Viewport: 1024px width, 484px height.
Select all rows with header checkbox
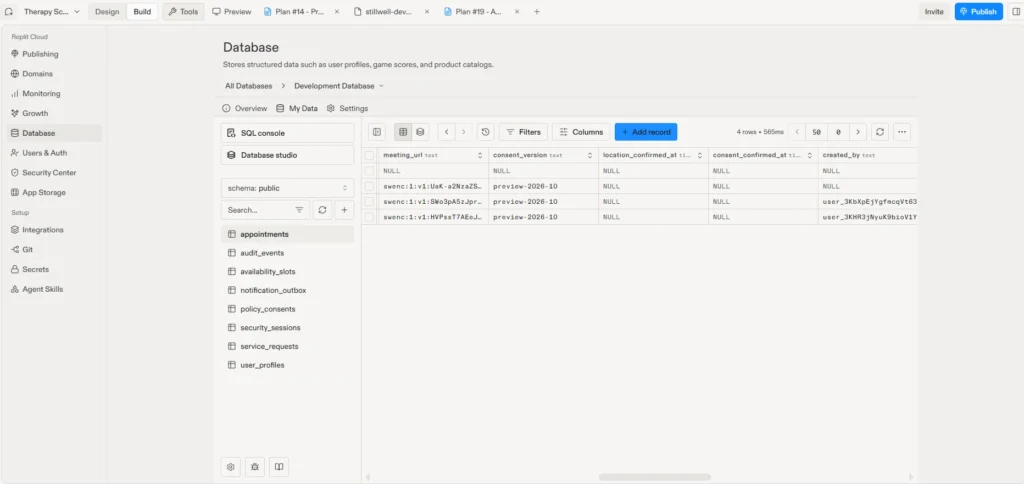pos(370,155)
